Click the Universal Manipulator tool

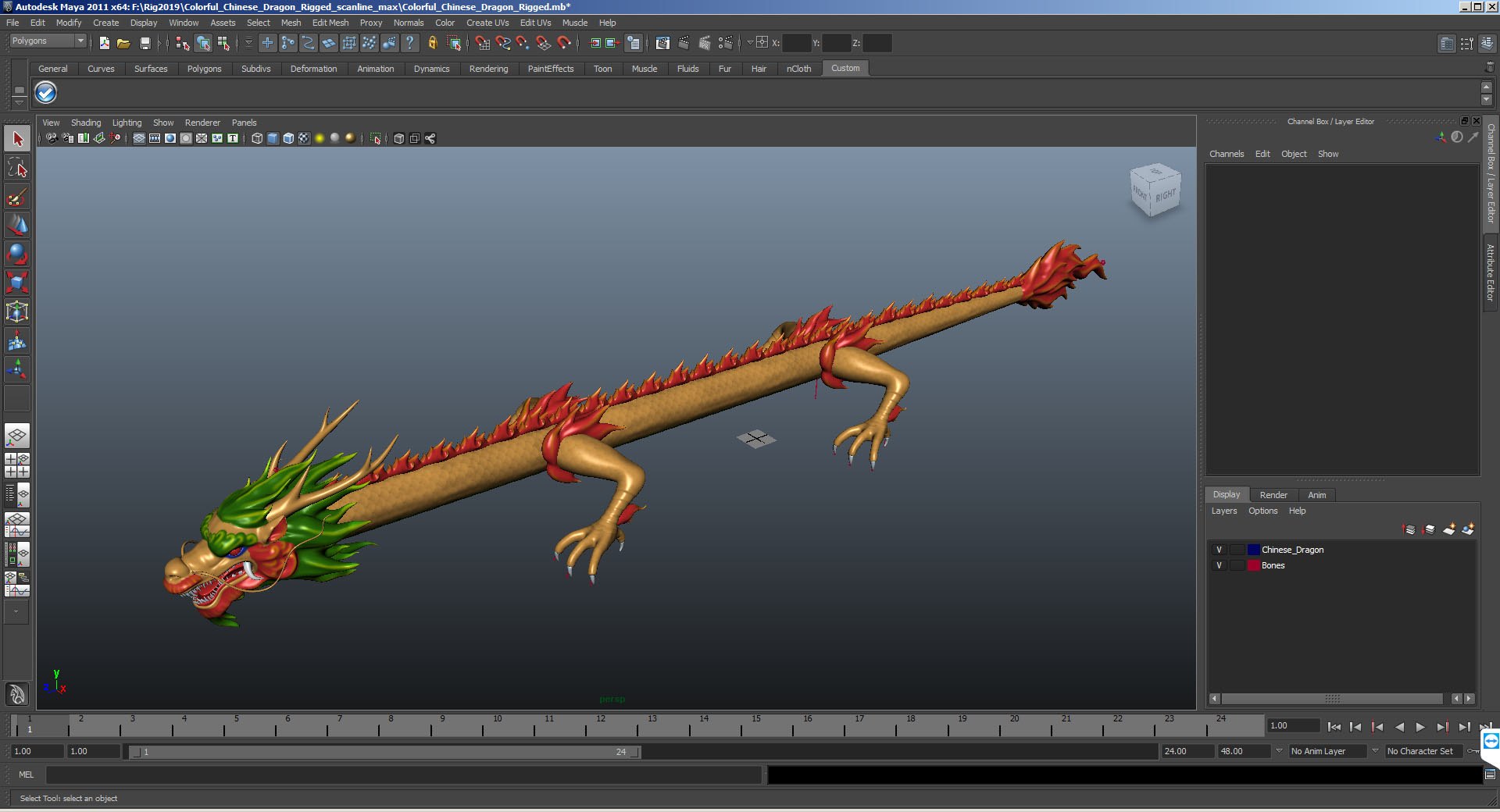point(17,312)
